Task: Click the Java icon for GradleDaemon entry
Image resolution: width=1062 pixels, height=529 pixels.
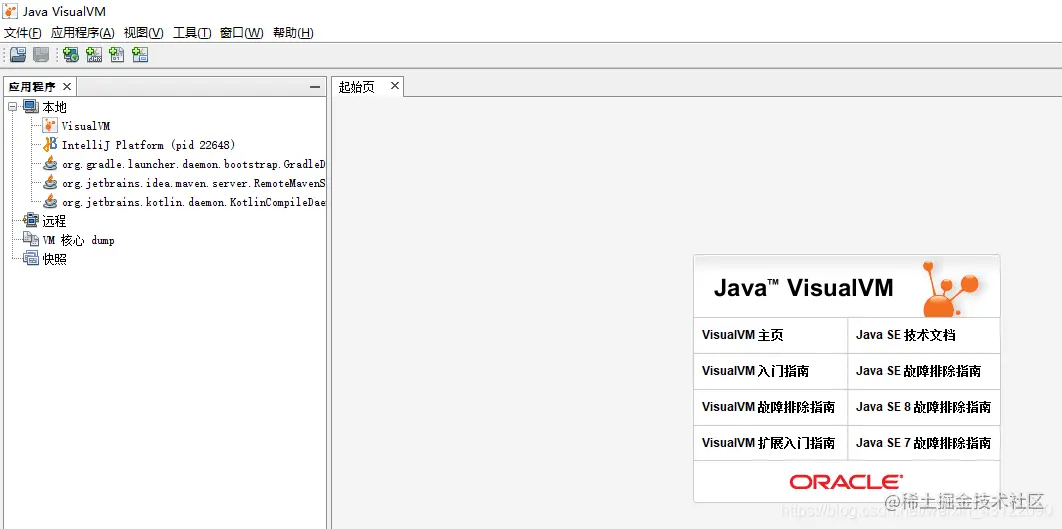Action: coord(50,163)
